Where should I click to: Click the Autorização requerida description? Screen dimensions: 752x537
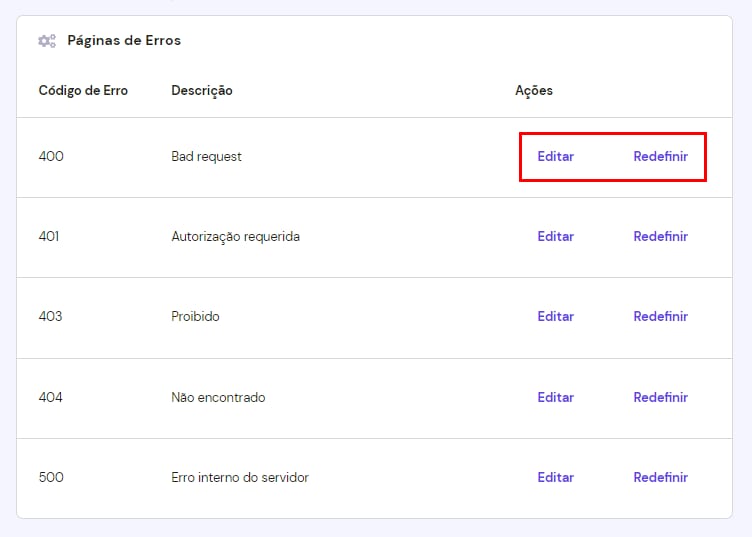click(235, 237)
